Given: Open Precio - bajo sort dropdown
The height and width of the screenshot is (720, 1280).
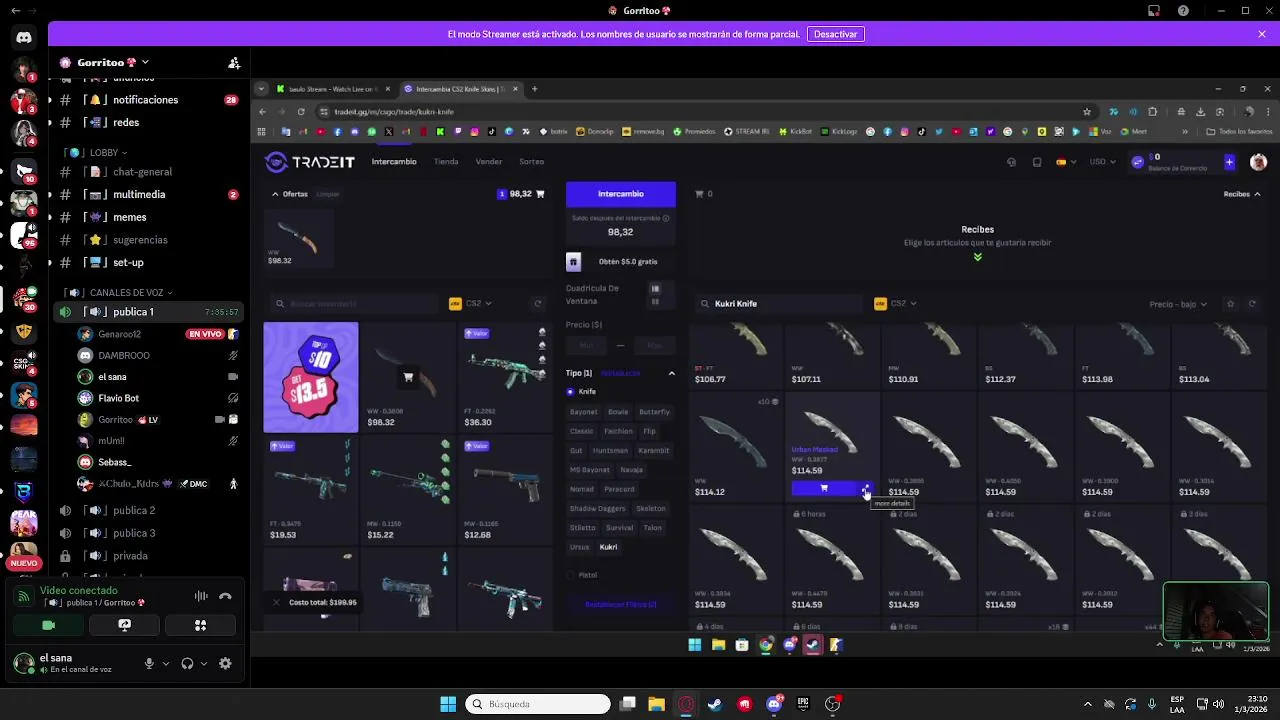Looking at the screenshot, I should point(1178,304).
